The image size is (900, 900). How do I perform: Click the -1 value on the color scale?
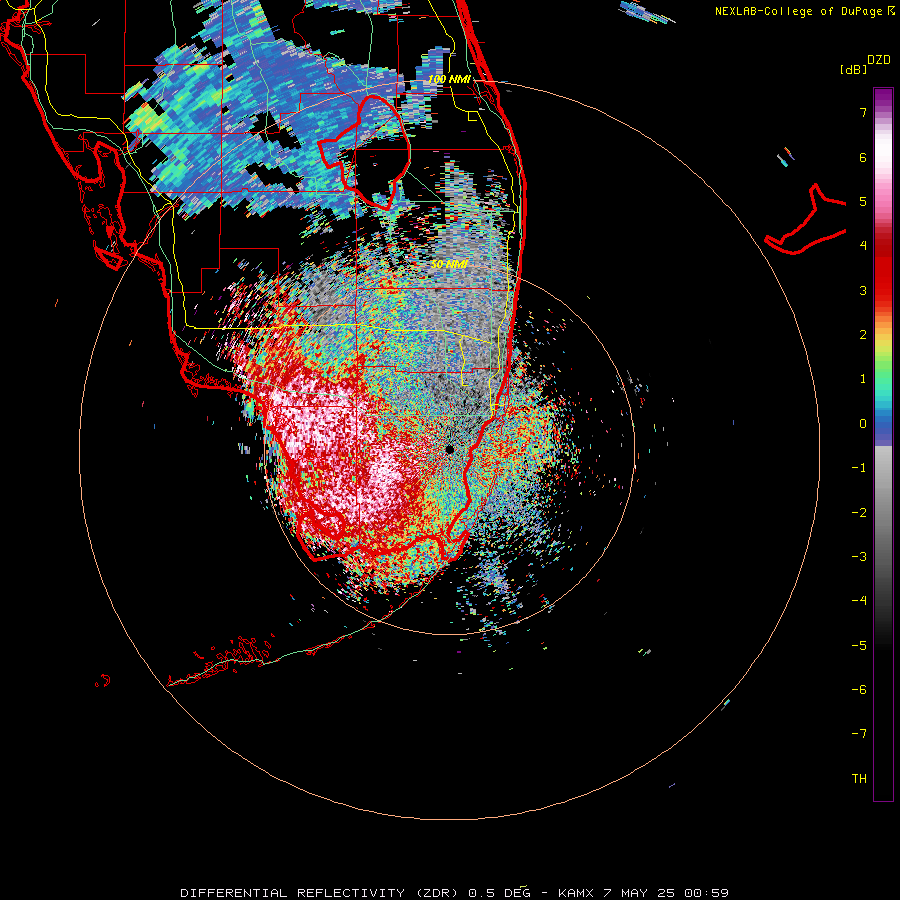click(x=859, y=468)
